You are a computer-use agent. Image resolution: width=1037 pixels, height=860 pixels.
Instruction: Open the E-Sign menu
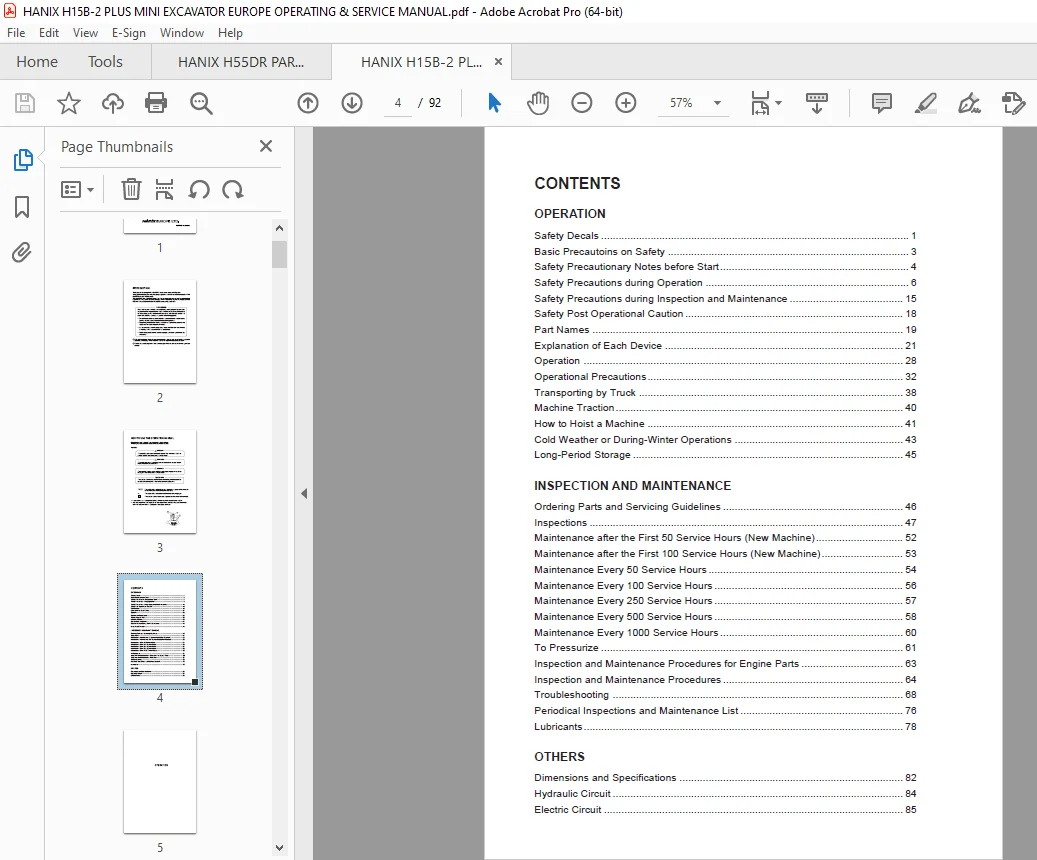click(128, 32)
